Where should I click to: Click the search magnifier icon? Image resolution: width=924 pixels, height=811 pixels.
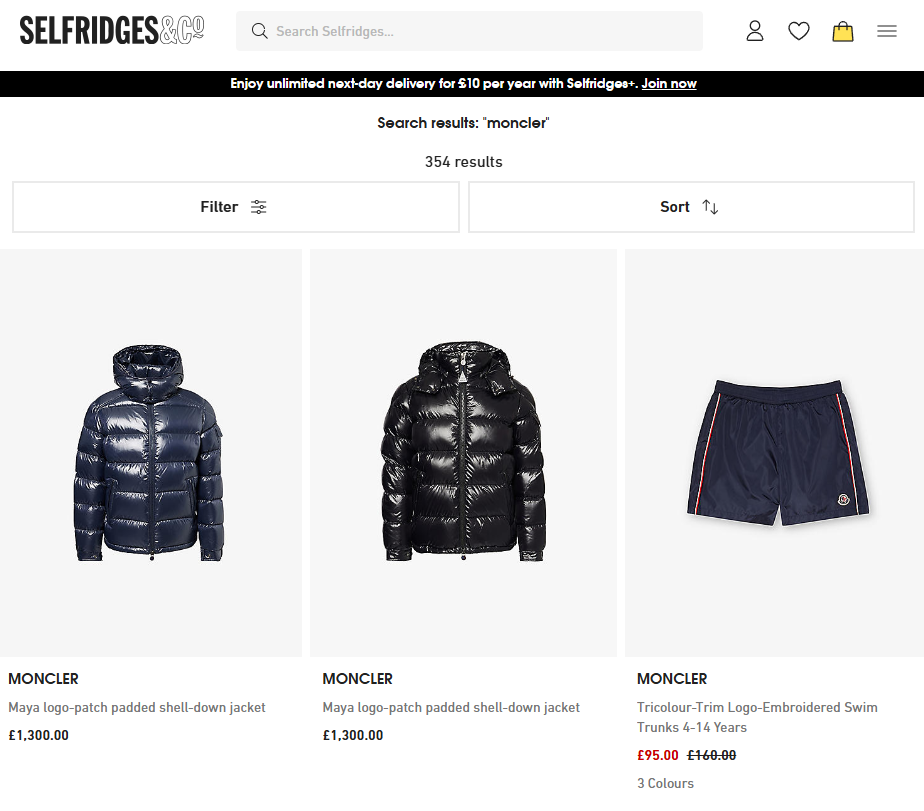pyautogui.click(x=260, y=31)
